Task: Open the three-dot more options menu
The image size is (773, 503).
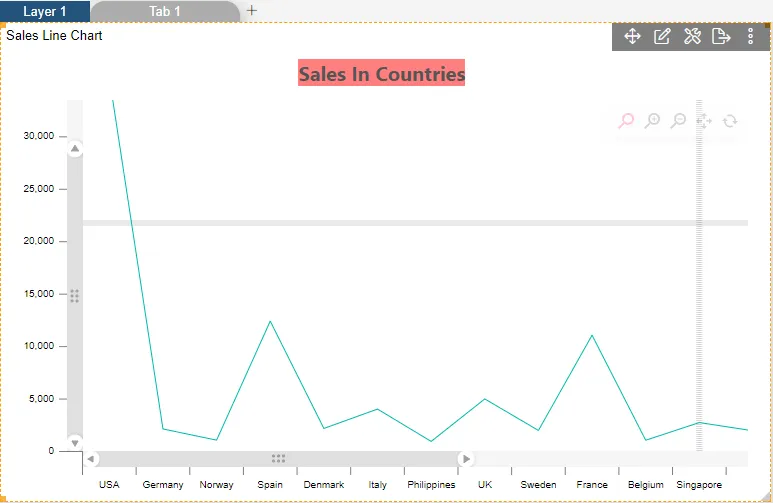Action: coord(751,37)
